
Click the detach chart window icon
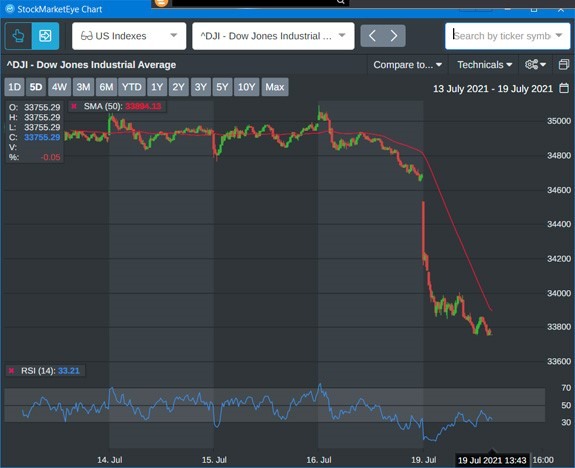click(x=564, y=65)
